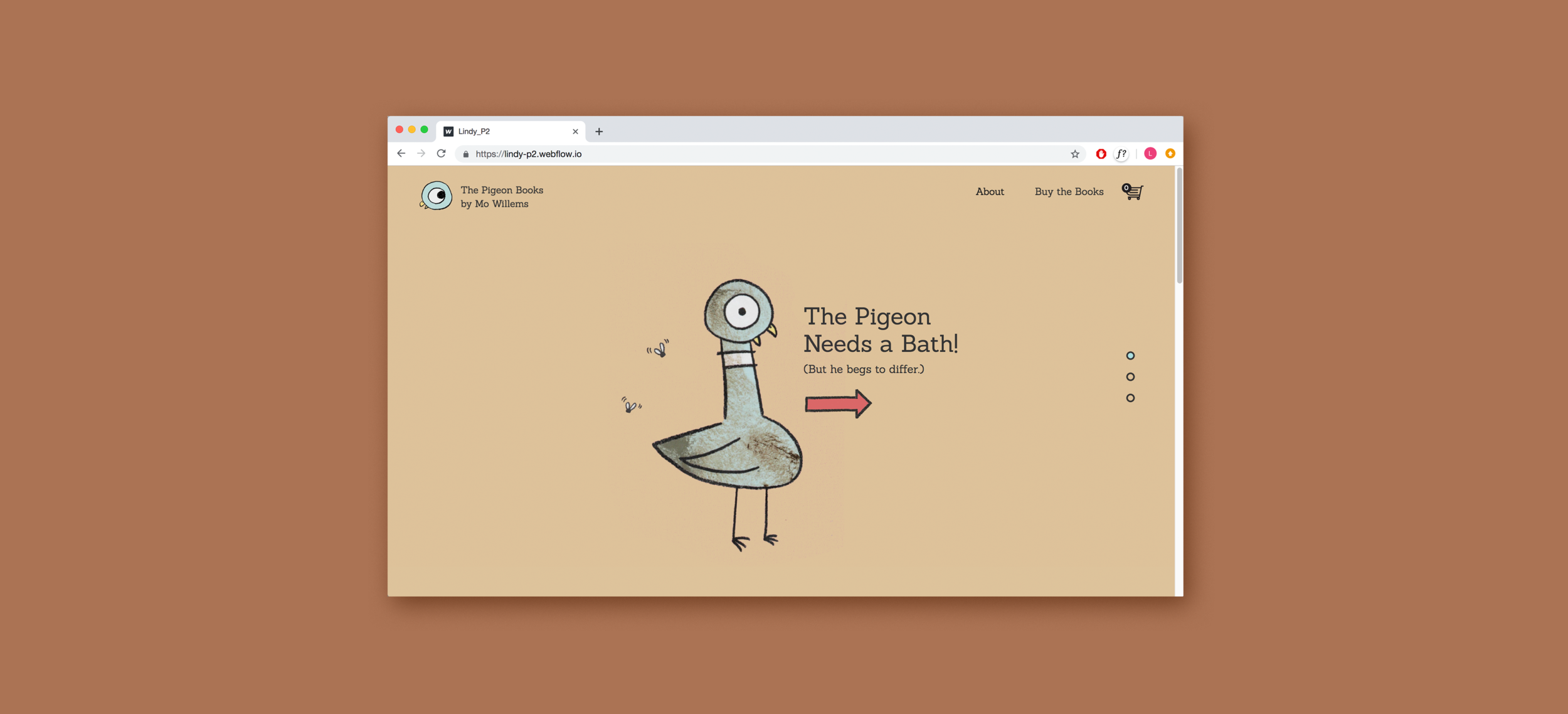This screenshot has height=714, width=1568.
Task: Reload the page with the refresh icon
Action: point(442,154)
